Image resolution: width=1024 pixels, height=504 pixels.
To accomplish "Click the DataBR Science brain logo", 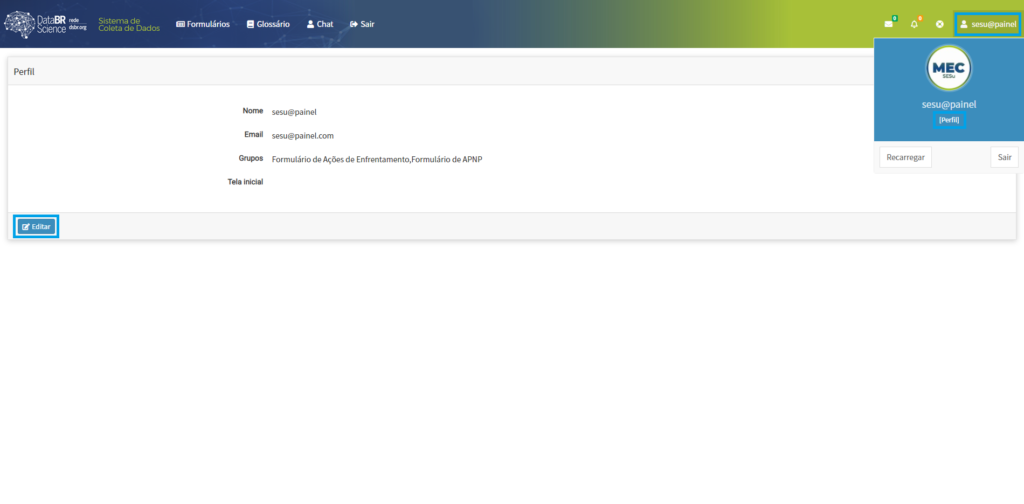I will (22, 24).
